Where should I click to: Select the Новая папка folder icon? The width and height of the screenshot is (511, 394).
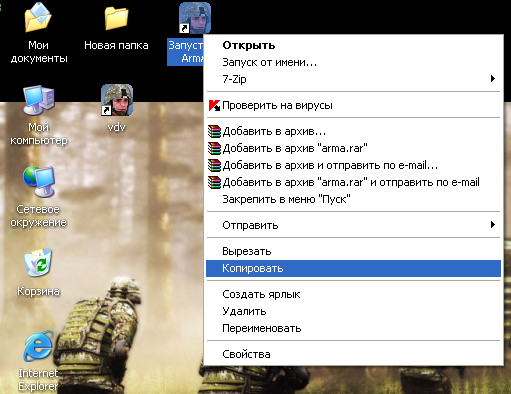pos(116,19)
